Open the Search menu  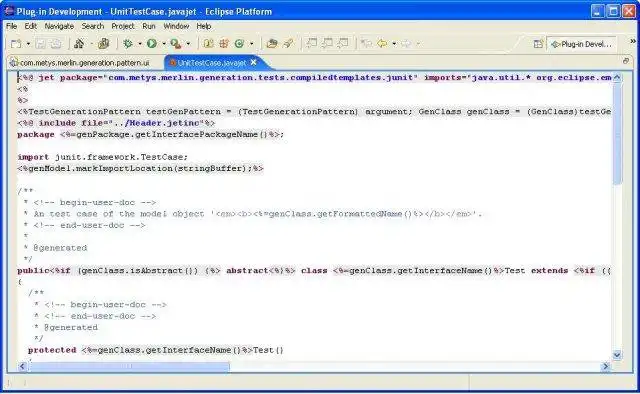pyautogui.click(x=93, y=26)
